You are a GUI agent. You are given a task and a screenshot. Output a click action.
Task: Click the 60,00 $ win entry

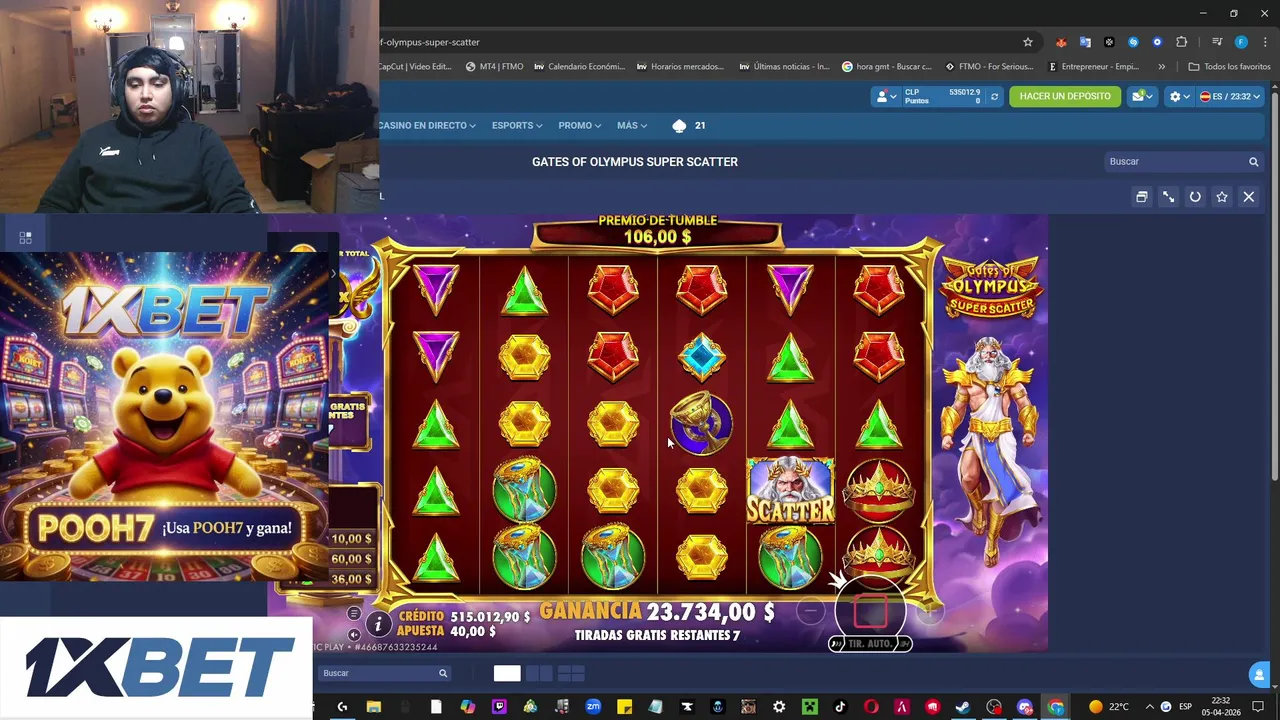[x=351, y=559]
